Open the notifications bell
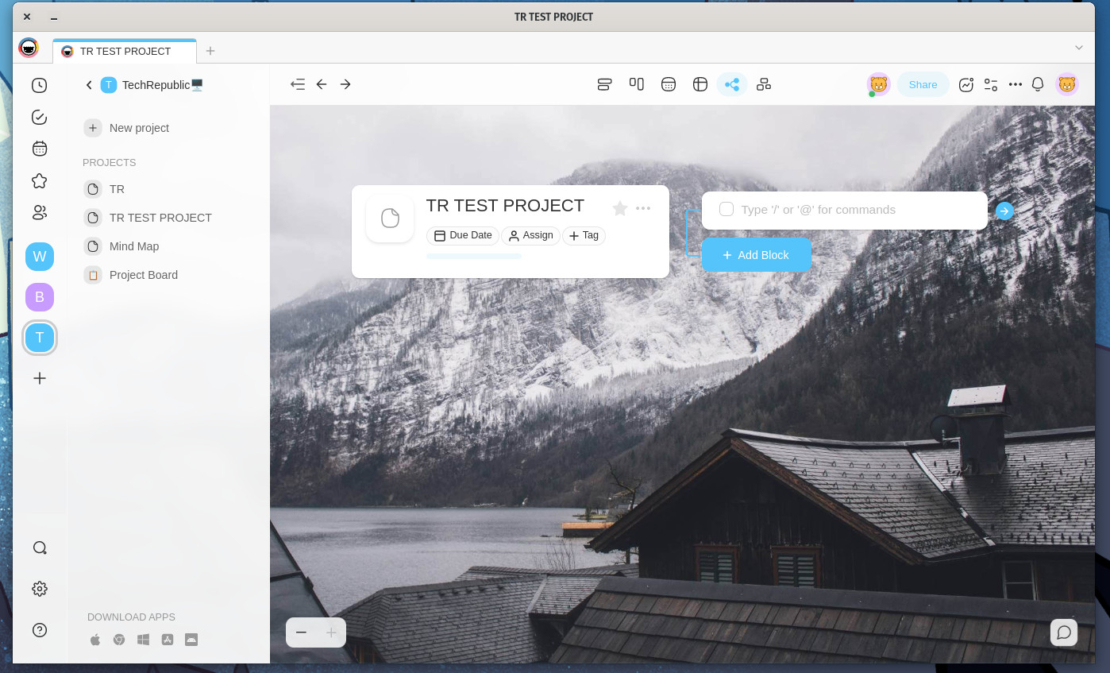This screenshot has height=673, width=1110. tap(1037, 84)
